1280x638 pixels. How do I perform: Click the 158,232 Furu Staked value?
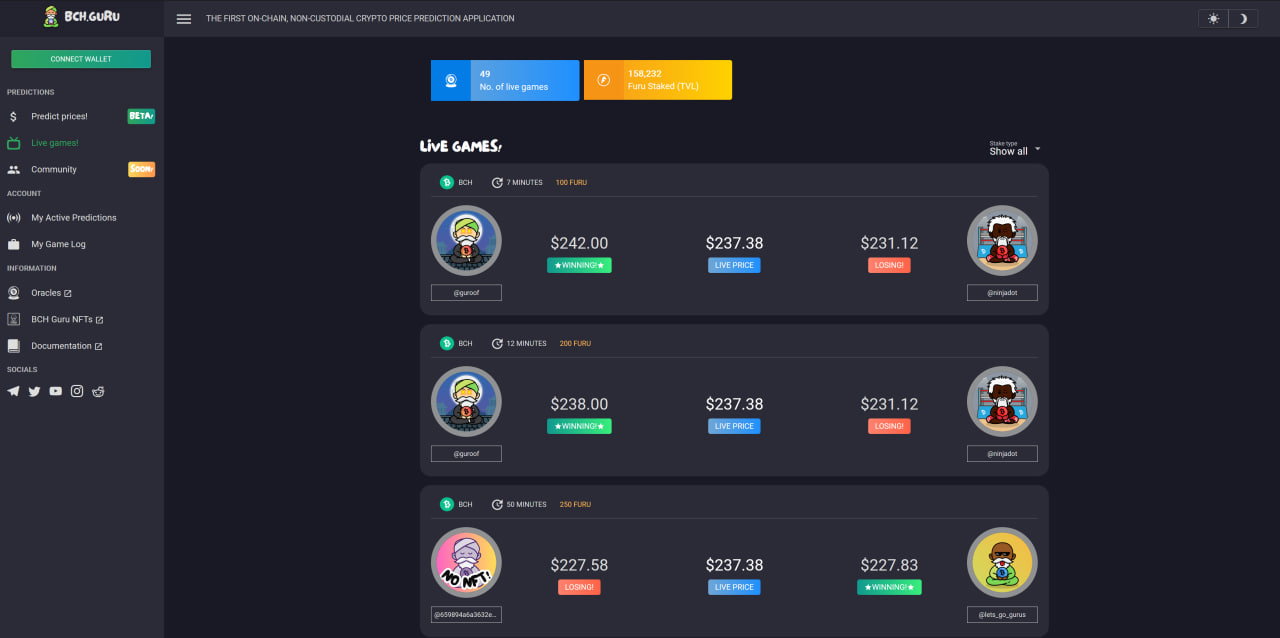645,74
